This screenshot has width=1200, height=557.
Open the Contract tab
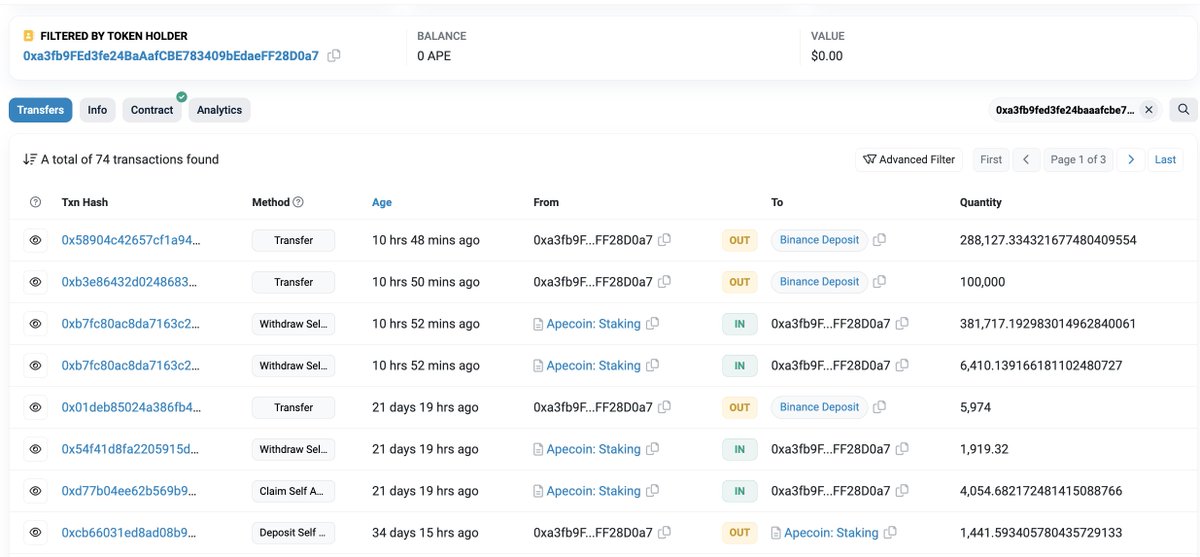(152, 110)
